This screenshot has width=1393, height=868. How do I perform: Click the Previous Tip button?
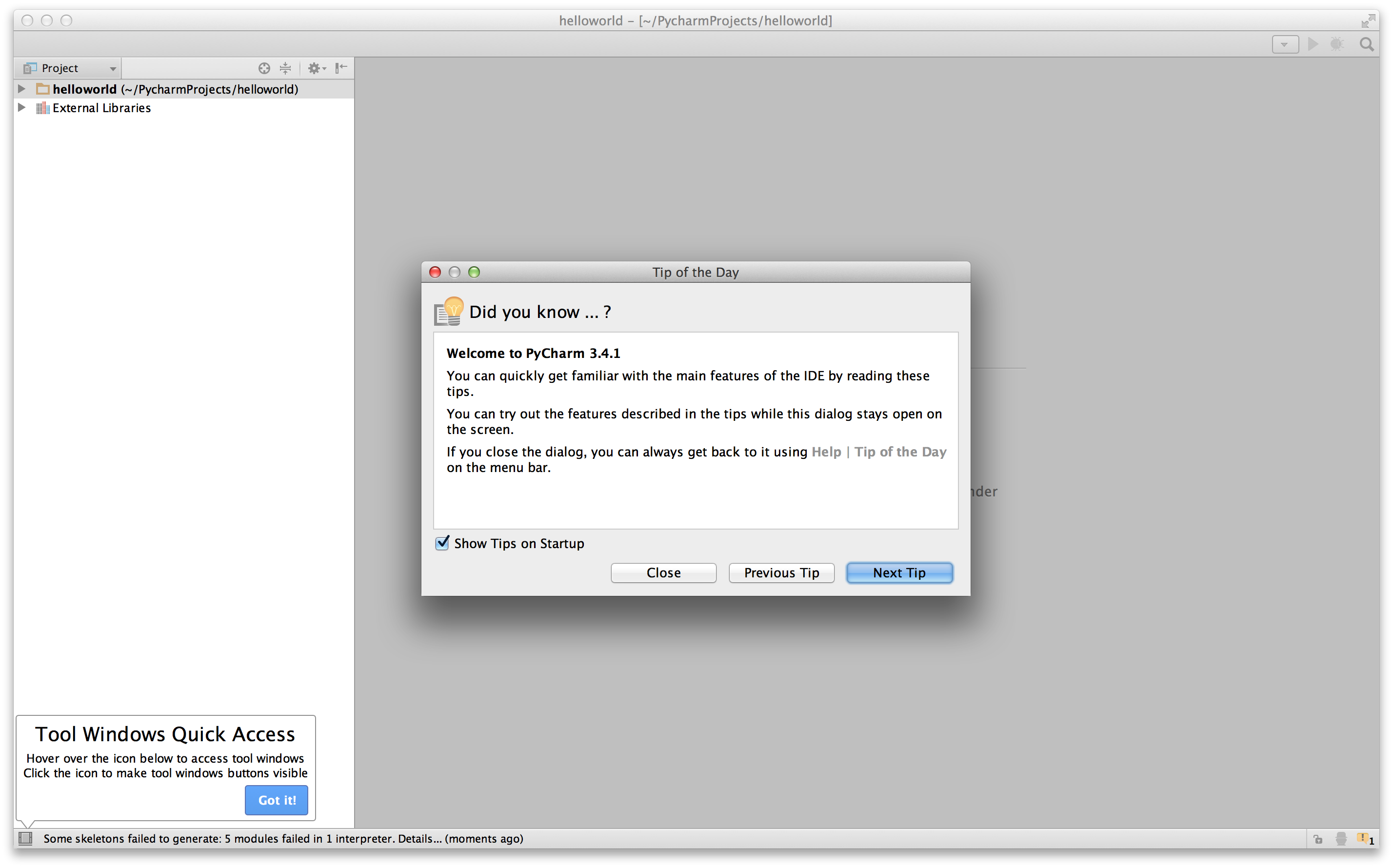[x=781, y=573]
